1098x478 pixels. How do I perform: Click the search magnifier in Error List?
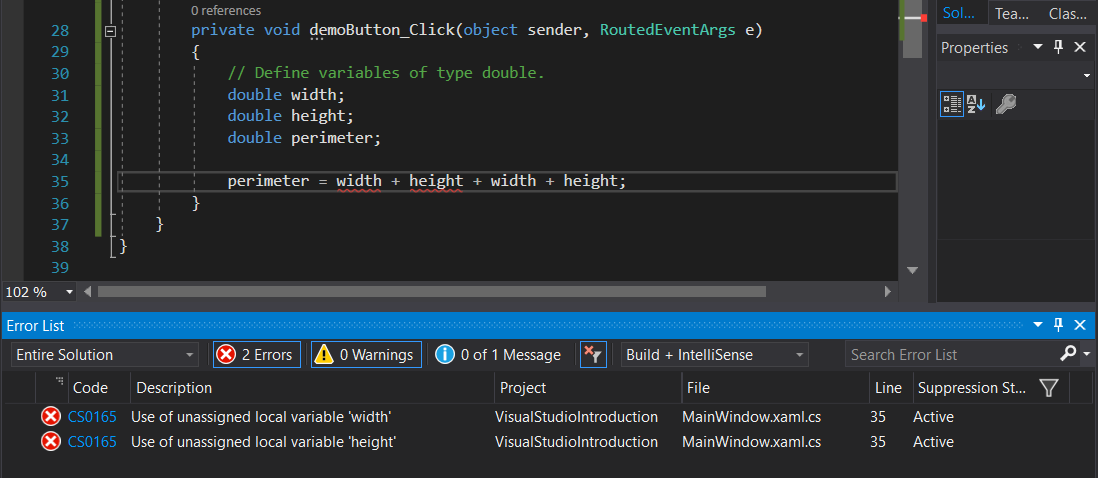coord(1067,354)
